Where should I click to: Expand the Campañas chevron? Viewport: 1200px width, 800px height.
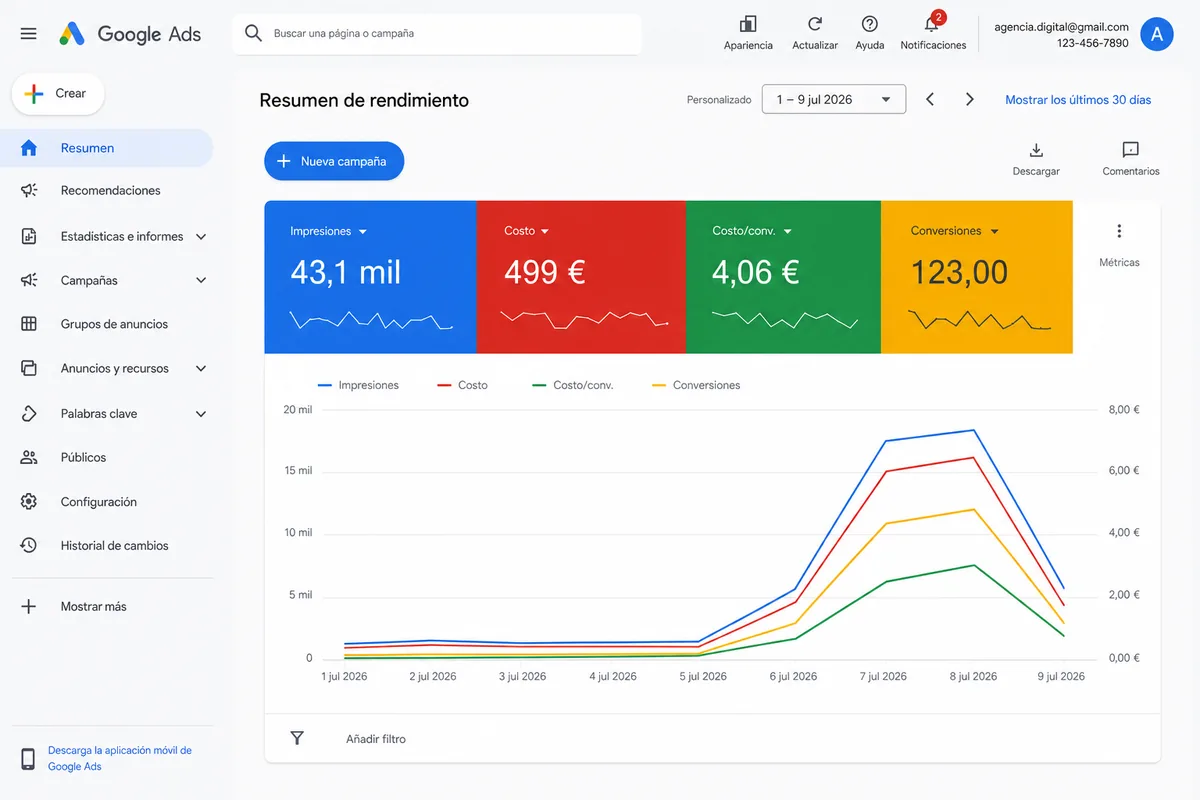pyautogui.click(x=201, y=281)
